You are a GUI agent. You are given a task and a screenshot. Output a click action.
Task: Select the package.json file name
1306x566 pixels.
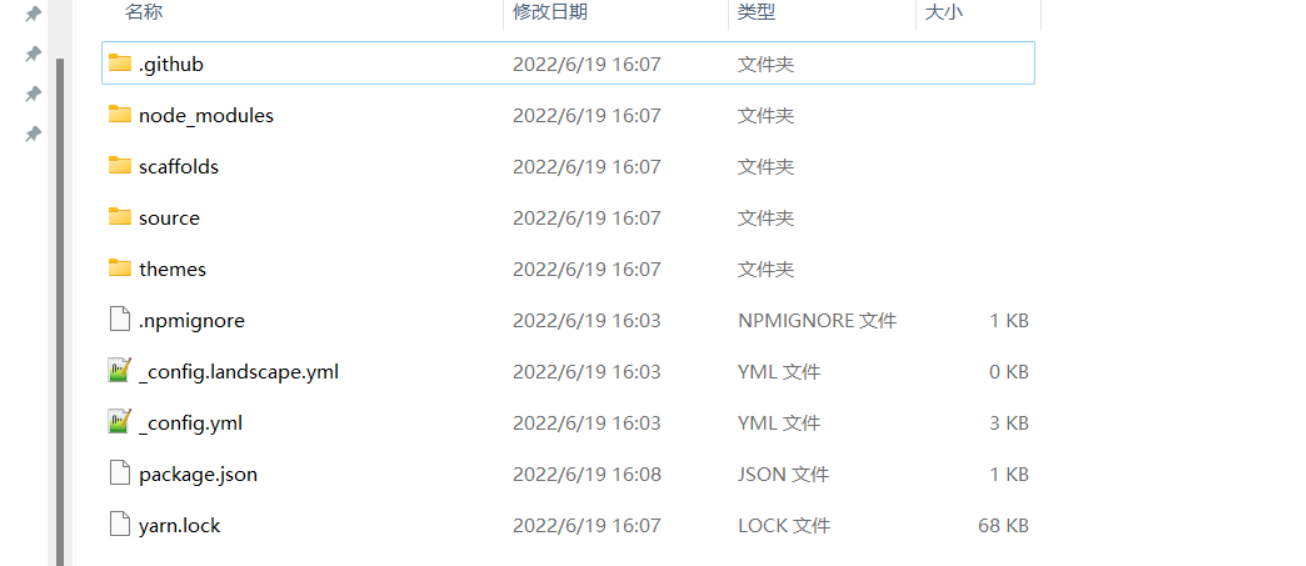198,474
